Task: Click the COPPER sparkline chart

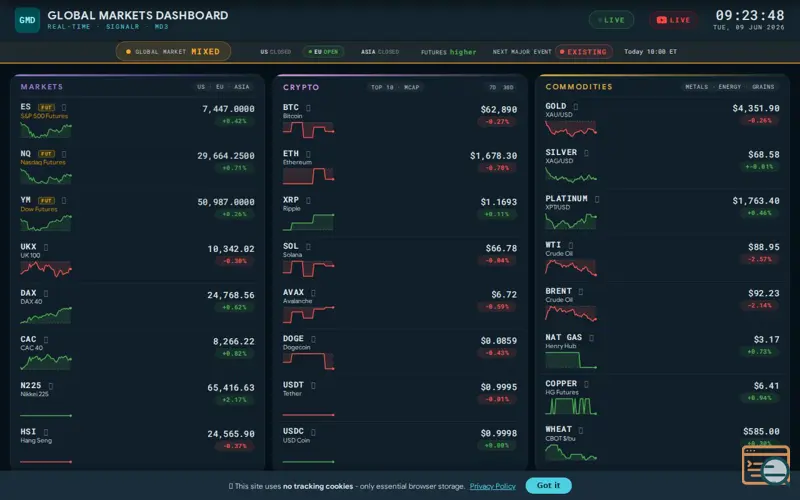Action: point(570,406)
